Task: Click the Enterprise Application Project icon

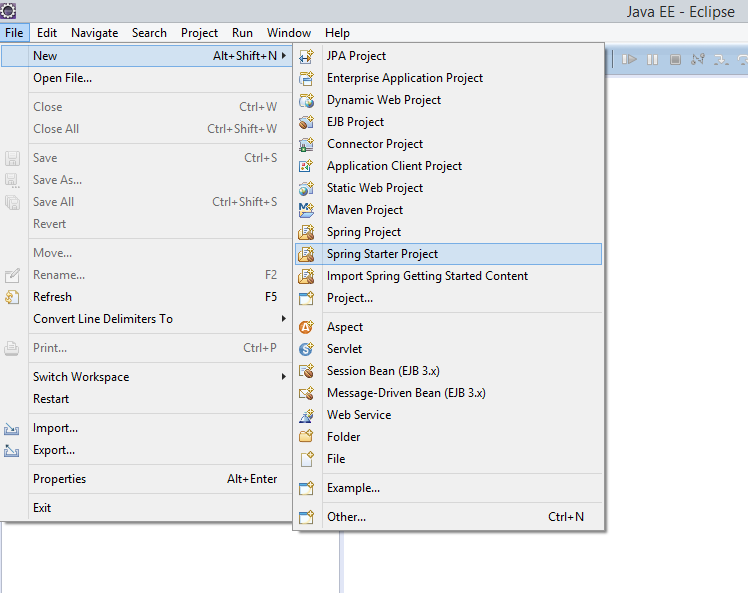Action: pos(306,78)
